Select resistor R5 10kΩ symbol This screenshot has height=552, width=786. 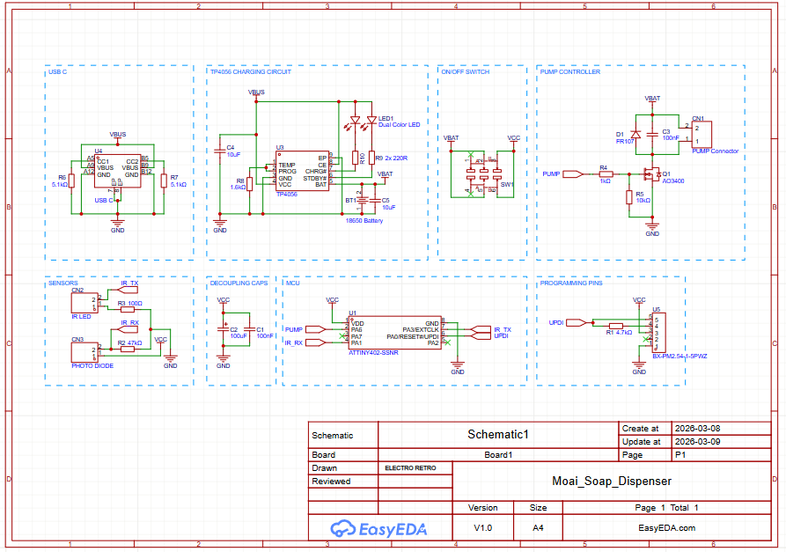pos(629,197)
